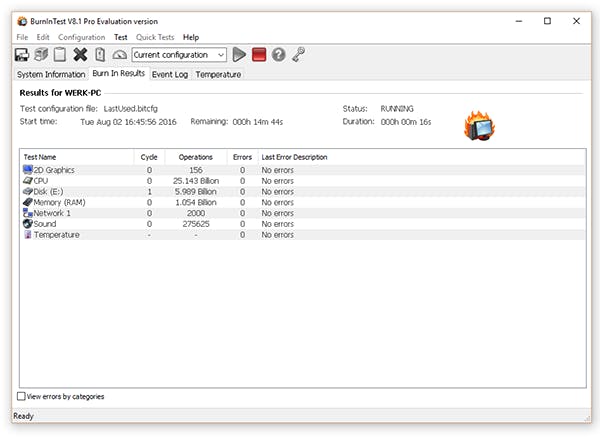The width and height of the screenshot is (600, 437).
Task: Click the blank clipboard toolbar icon
Action: [x=60, y=55]
